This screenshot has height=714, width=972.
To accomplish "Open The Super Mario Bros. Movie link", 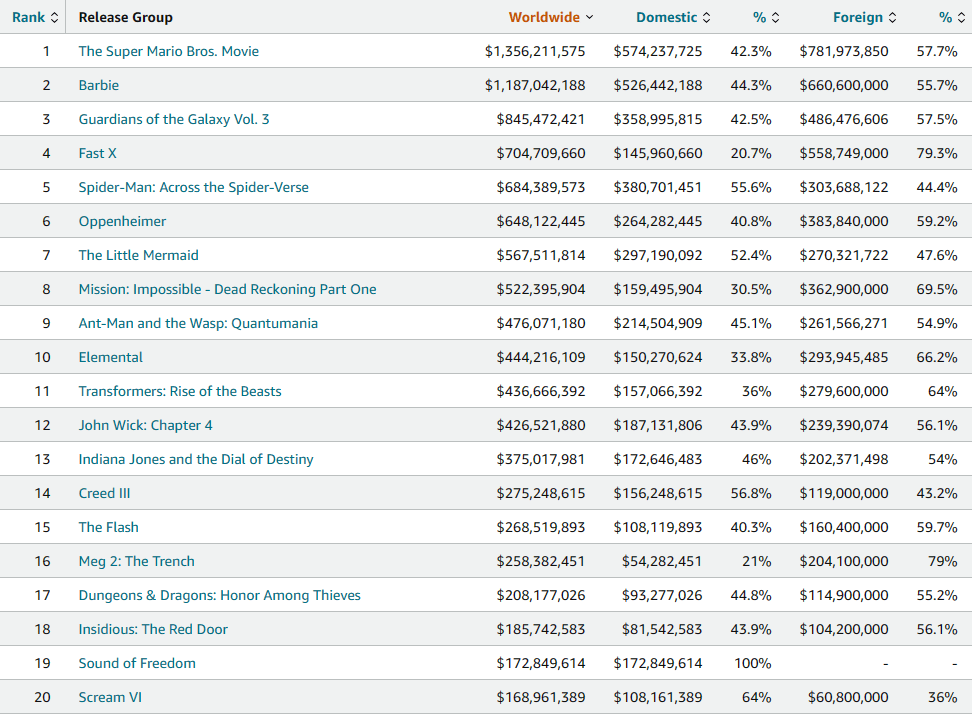I will point(168,51).
